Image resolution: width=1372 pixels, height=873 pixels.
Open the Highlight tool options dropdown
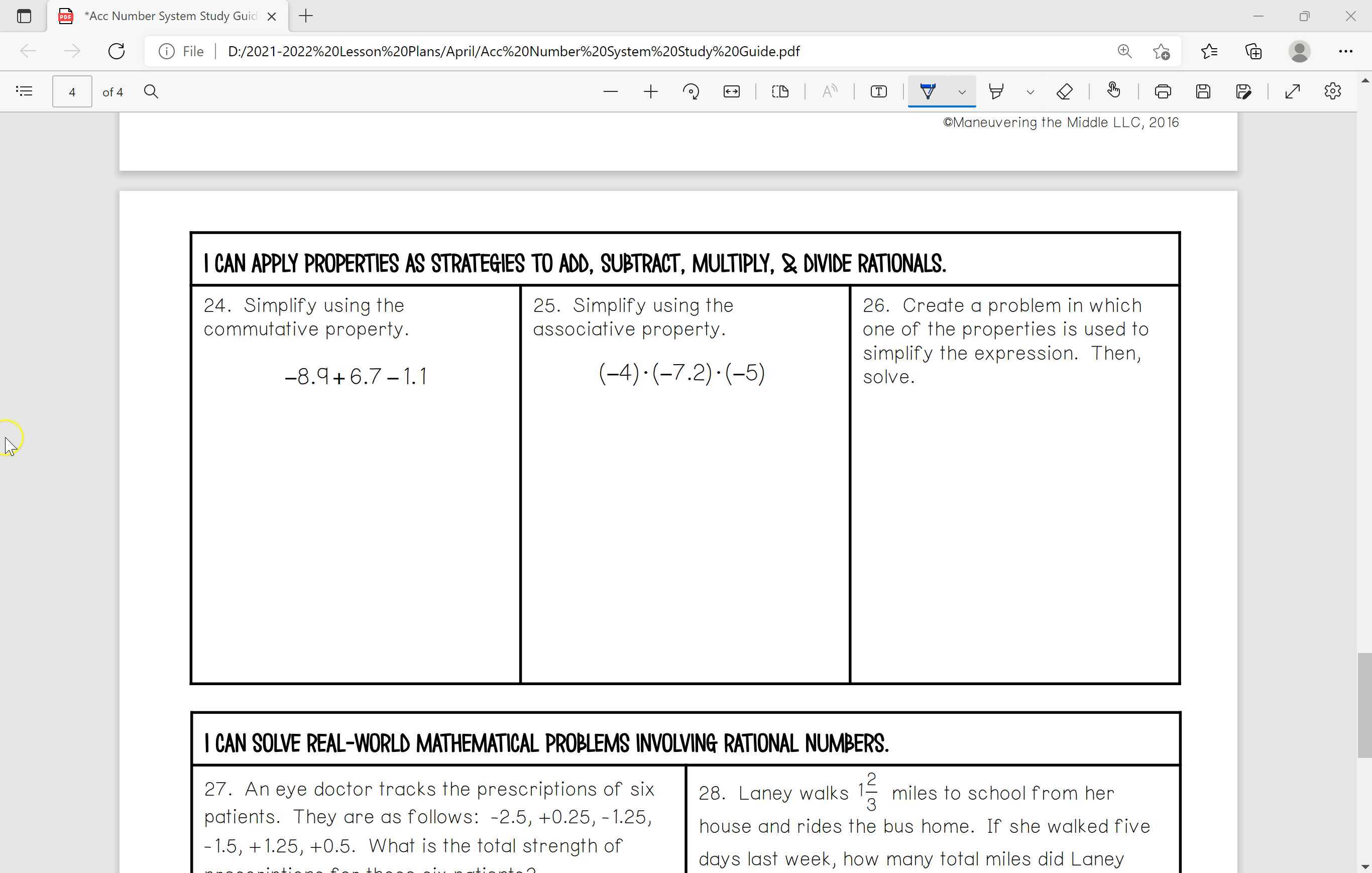1030,92
